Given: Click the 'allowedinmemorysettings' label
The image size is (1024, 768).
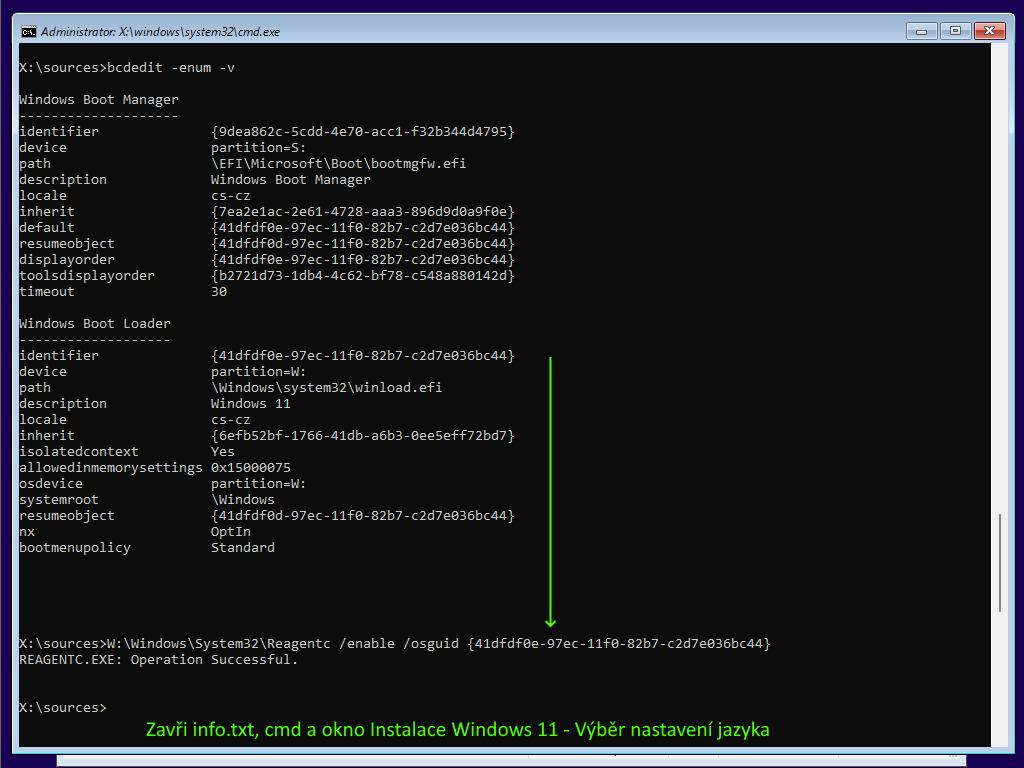Looking at the screenshot, I should click(x=111, y=468).
